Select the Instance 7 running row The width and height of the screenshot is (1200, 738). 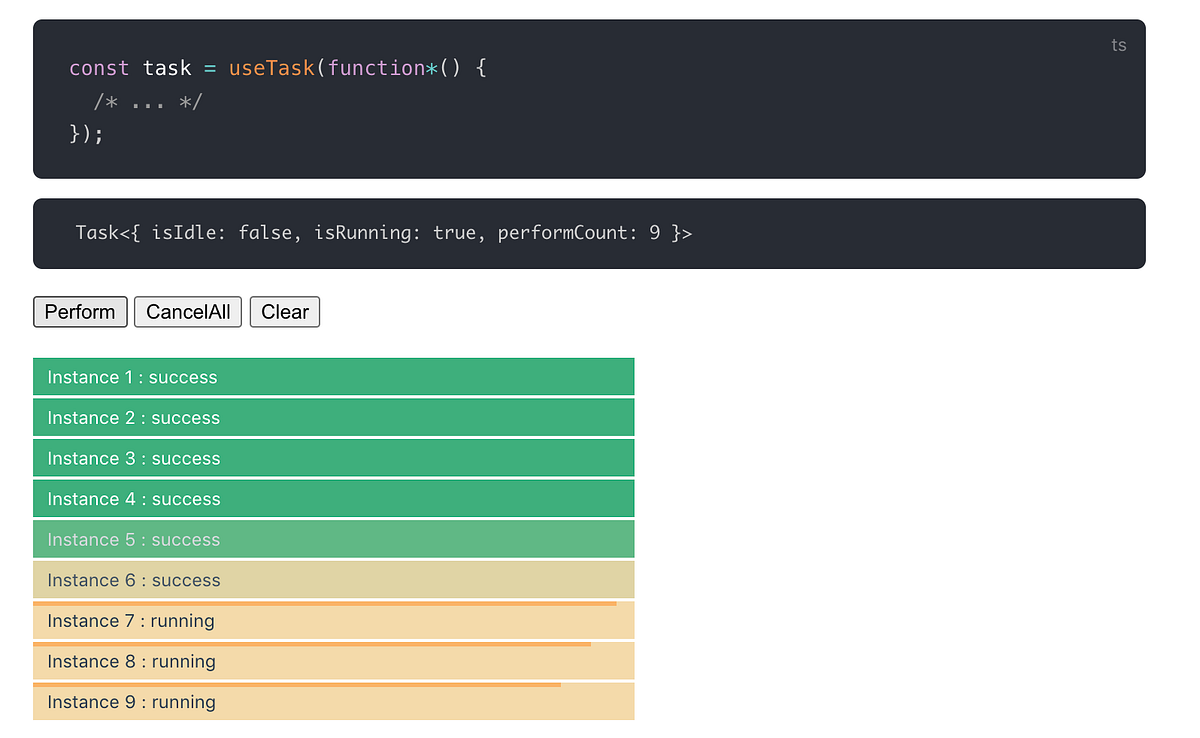point(333,621)
